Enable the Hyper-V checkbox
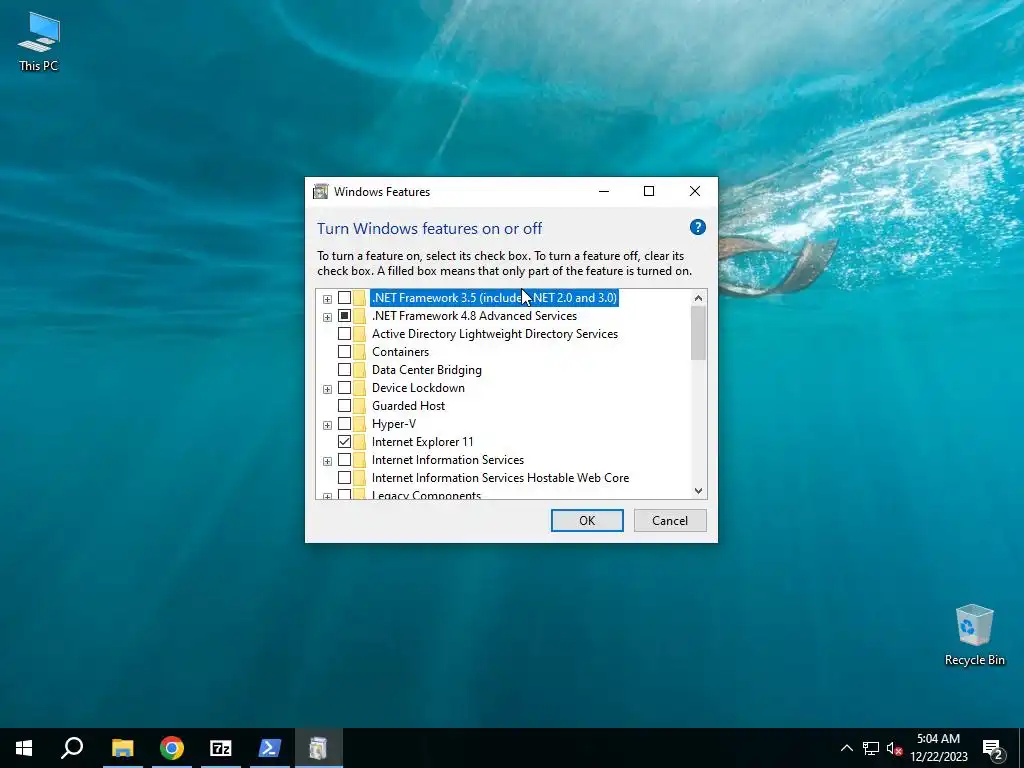 coord(344,424)
